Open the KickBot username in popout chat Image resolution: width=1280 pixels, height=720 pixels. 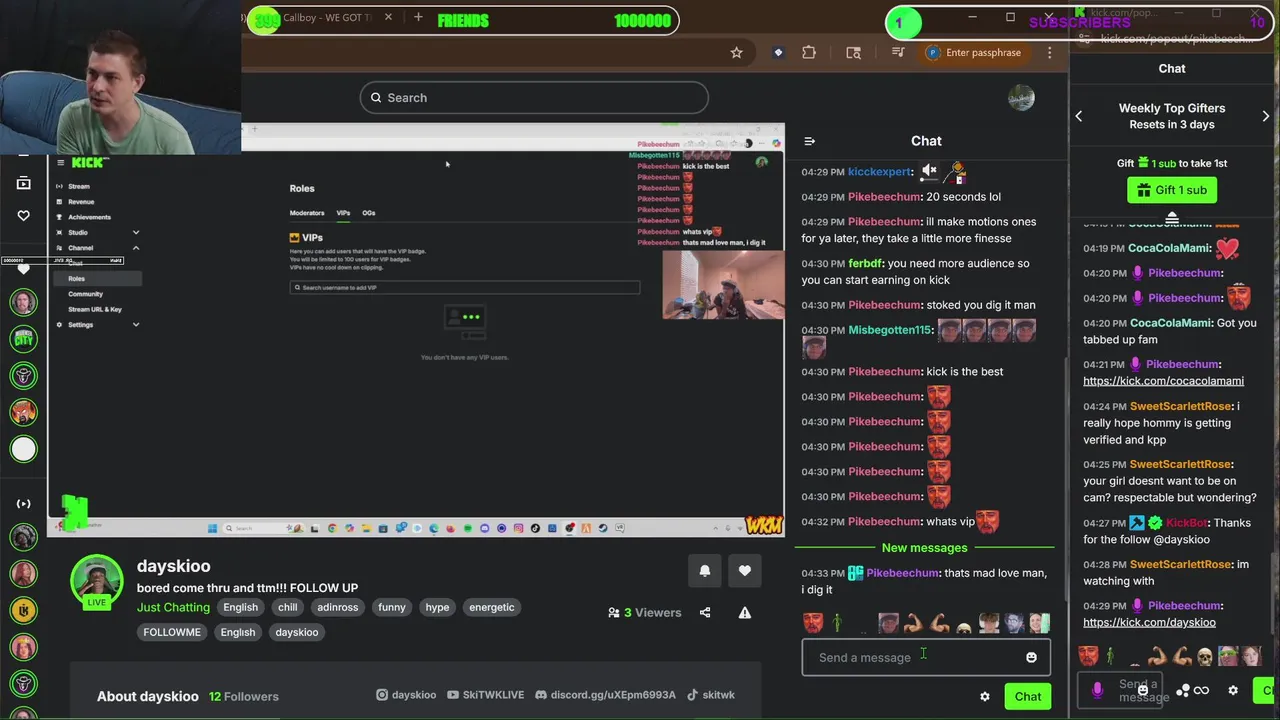1186,523
